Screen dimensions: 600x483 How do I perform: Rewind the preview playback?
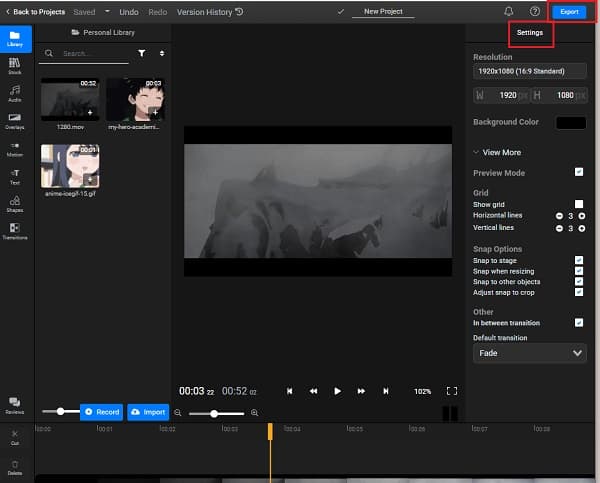(x=313, y=391)
